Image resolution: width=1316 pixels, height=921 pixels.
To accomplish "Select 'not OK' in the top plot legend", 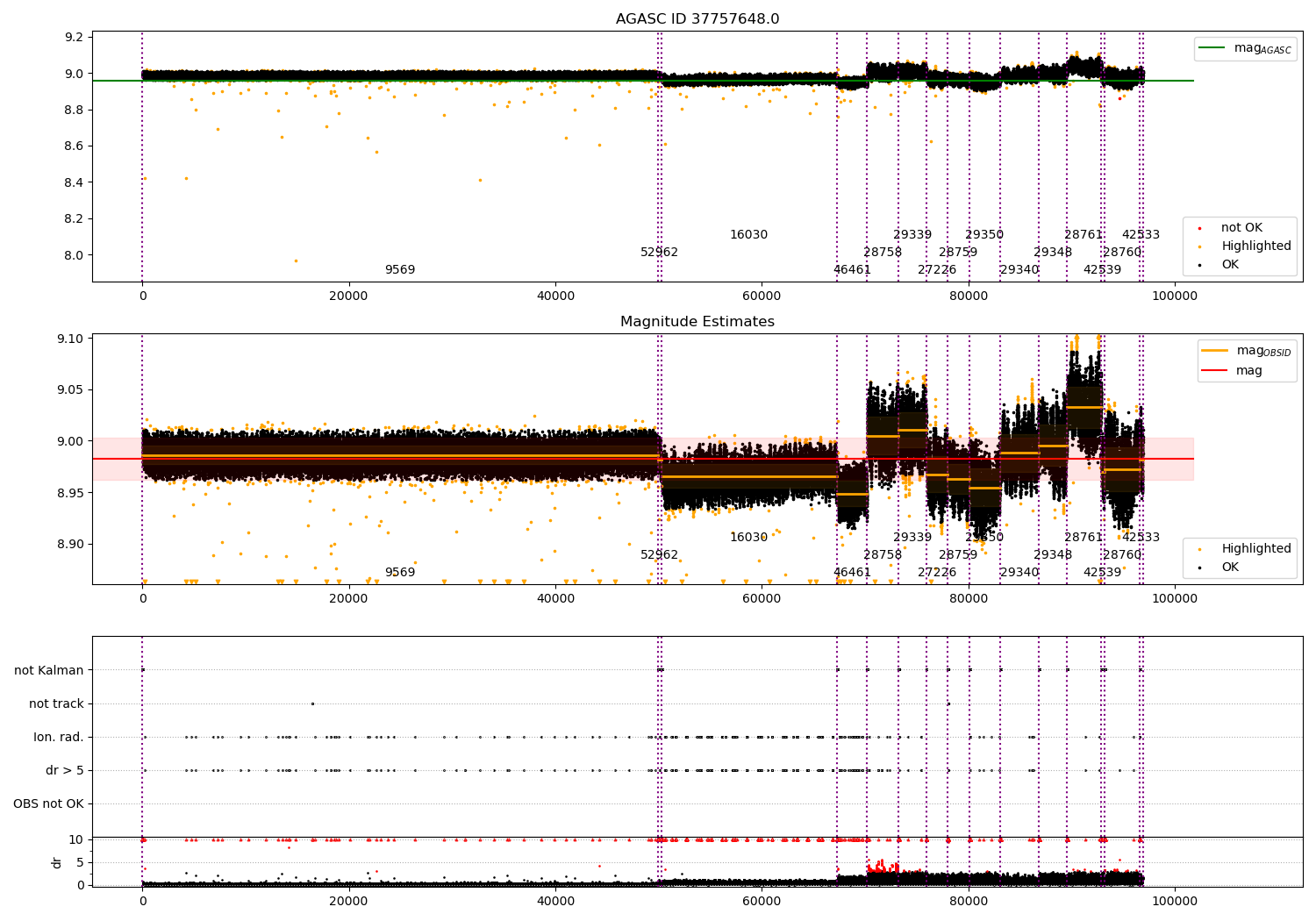I will point(1241,228).
